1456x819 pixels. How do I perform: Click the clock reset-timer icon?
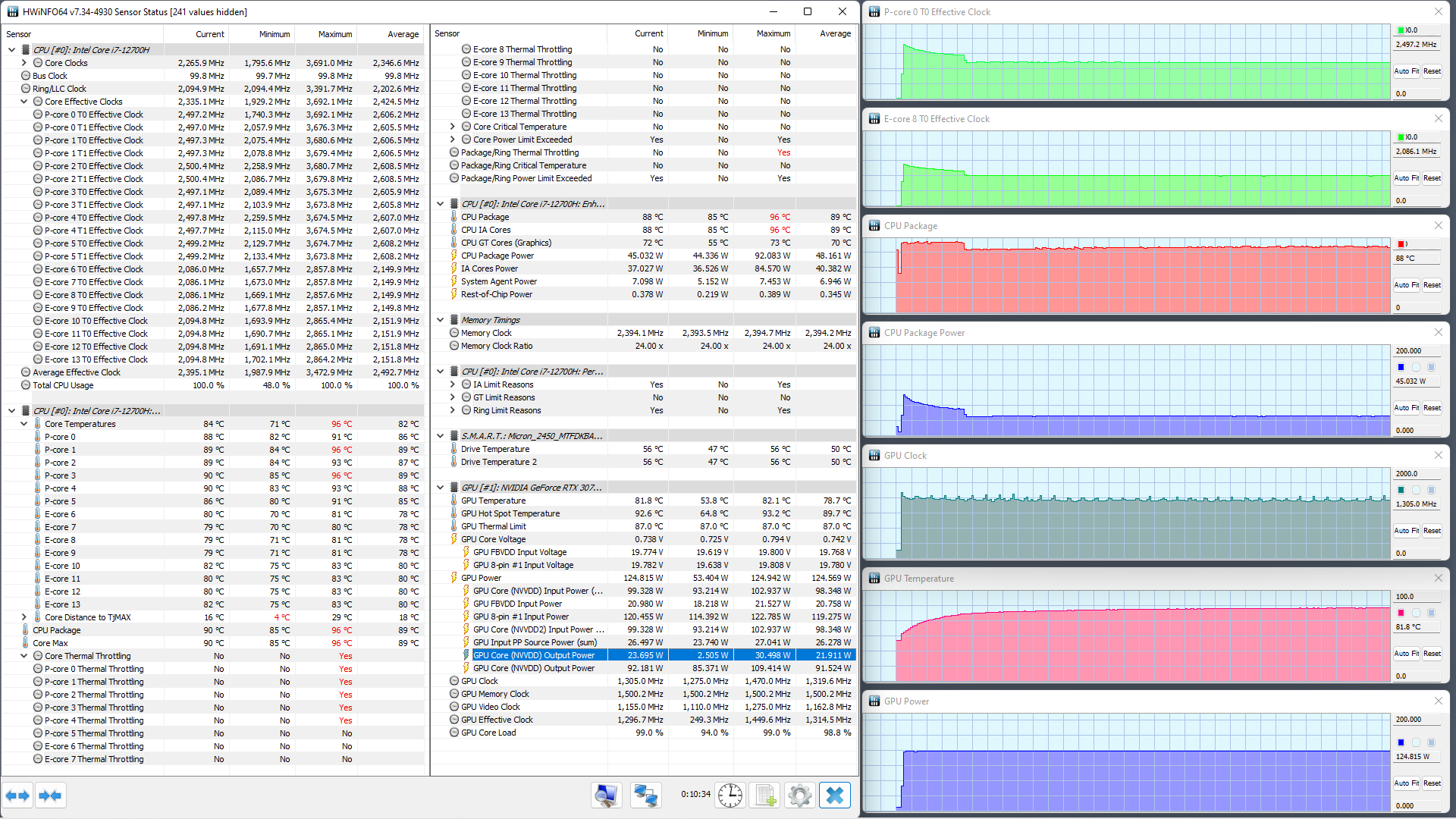pos(730,795)
